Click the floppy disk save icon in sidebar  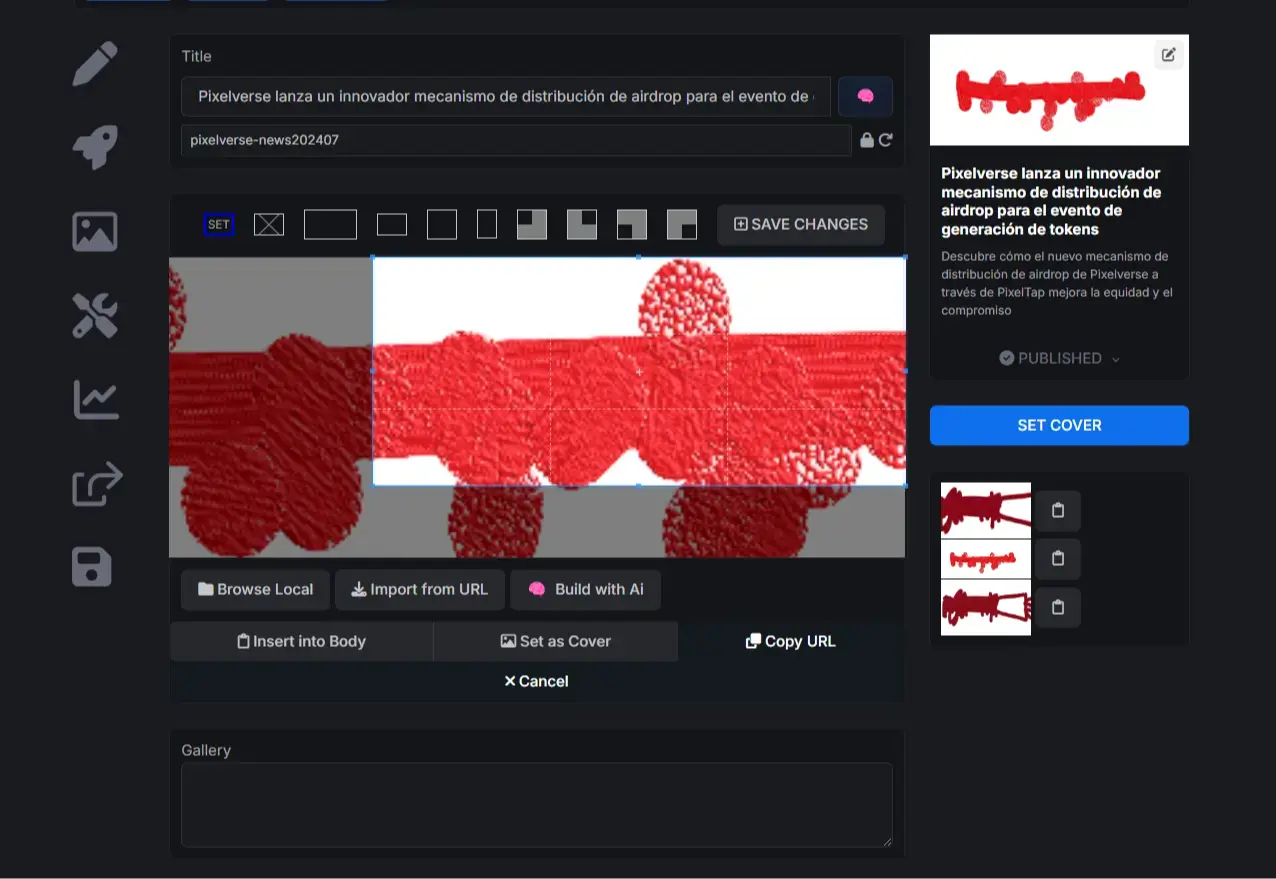click(92, 566)
